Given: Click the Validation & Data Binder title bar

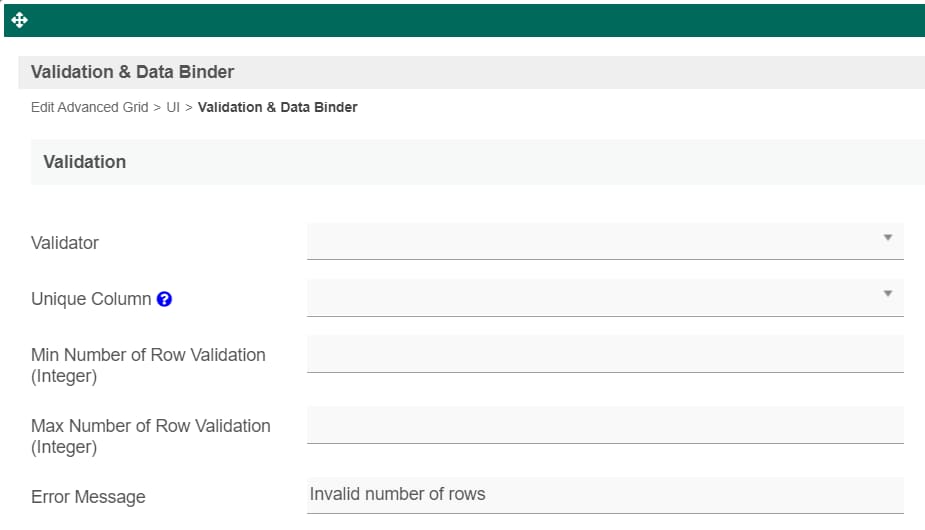Looking at the screenshot, I should (471, 72).
